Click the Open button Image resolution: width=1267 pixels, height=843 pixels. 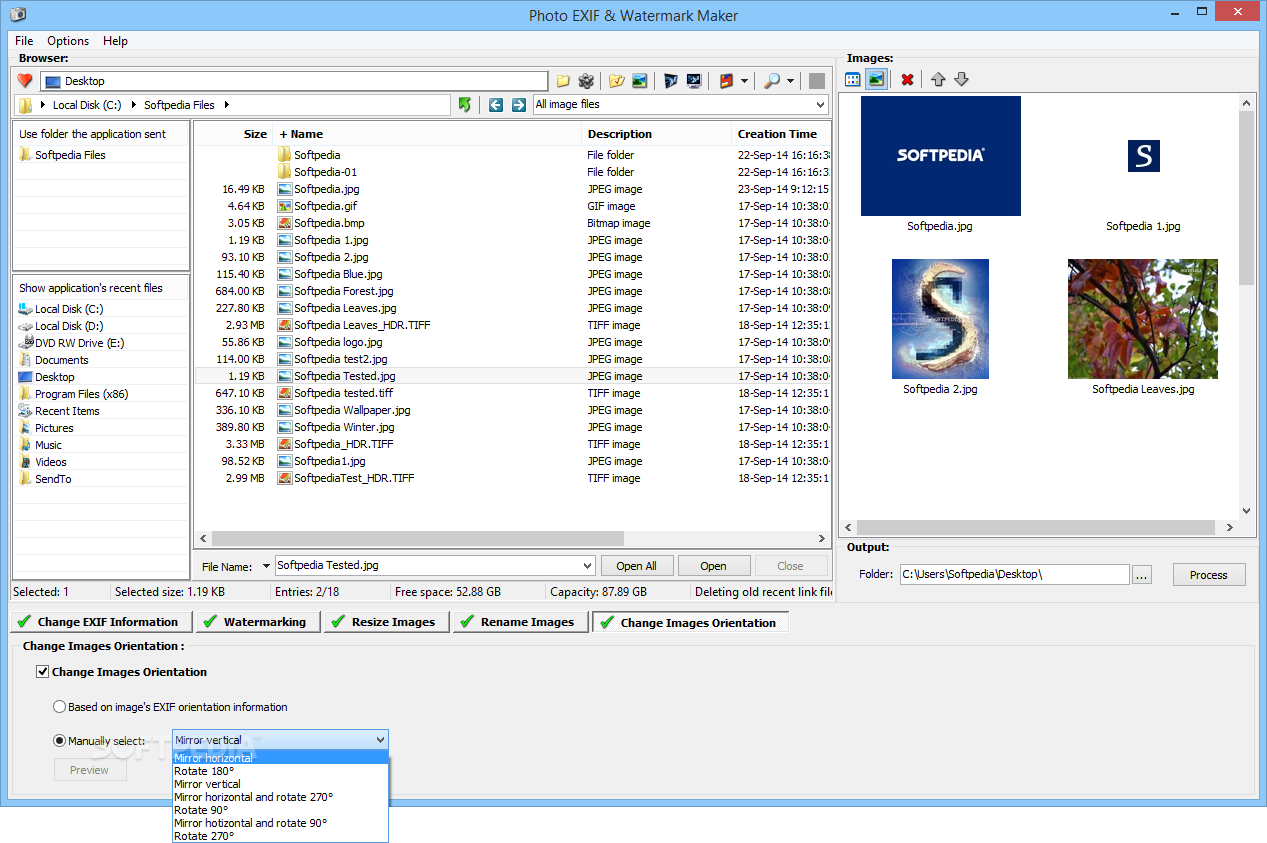(714, 566)
